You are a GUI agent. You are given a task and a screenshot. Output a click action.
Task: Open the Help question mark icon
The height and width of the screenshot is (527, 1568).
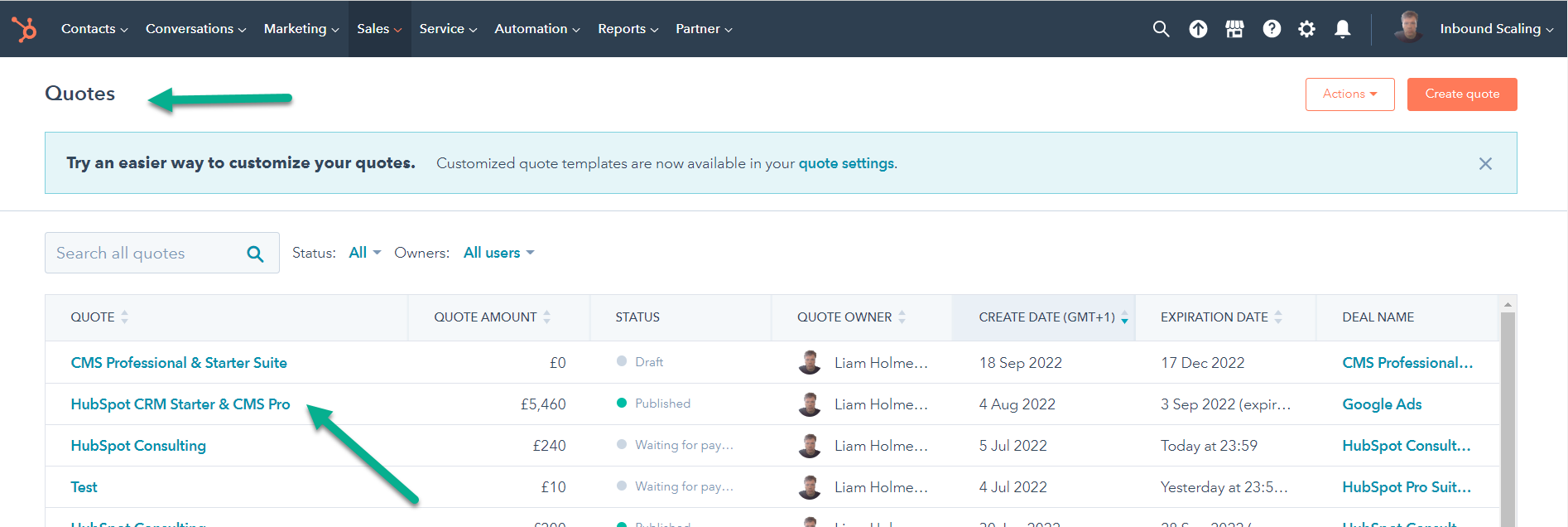click(1272, 29)
